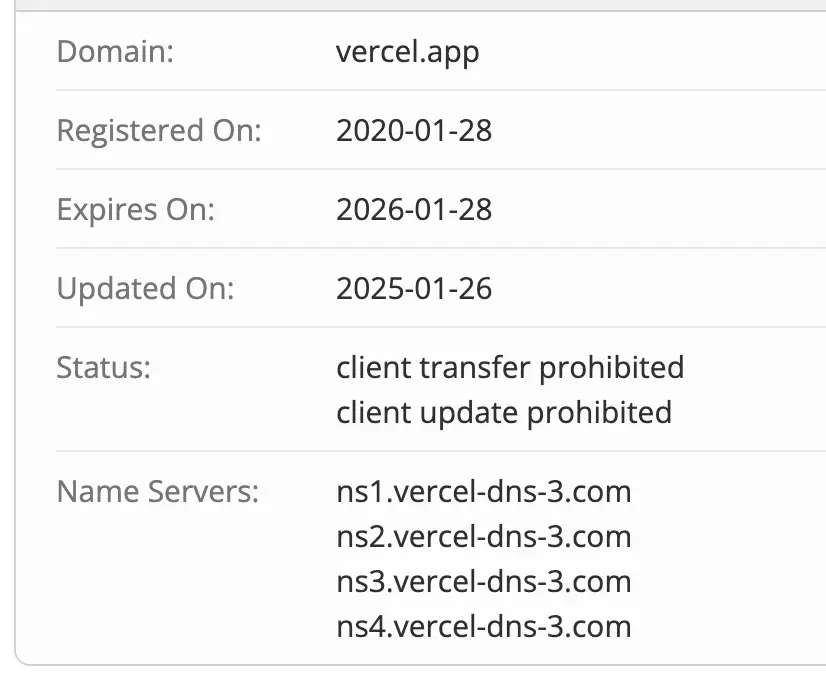Select the vercel.app domain value
Image resolution: width=826 pixels, height=674 pixels.
tap(407, 51)
